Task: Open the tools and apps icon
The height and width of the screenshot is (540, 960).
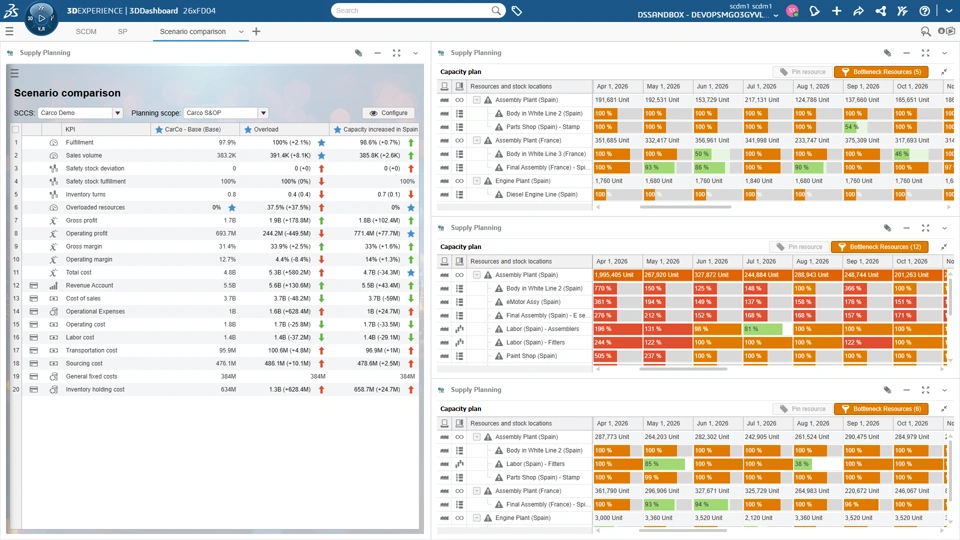Action: click(x=902, y=10)
